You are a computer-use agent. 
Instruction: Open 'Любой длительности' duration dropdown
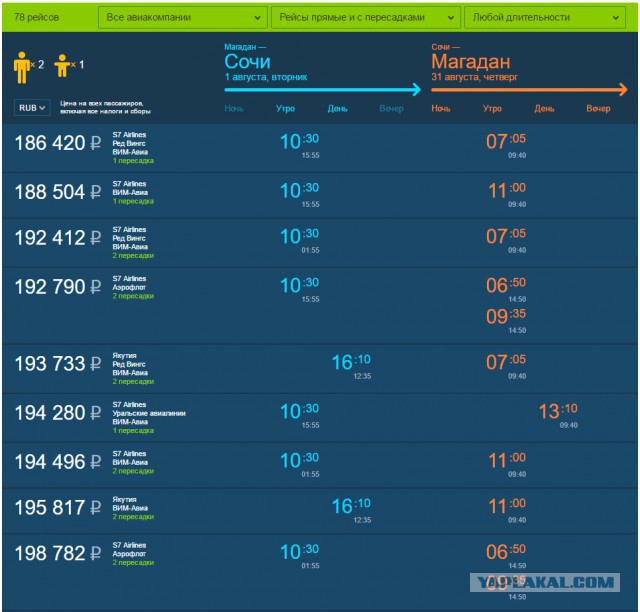545,18
